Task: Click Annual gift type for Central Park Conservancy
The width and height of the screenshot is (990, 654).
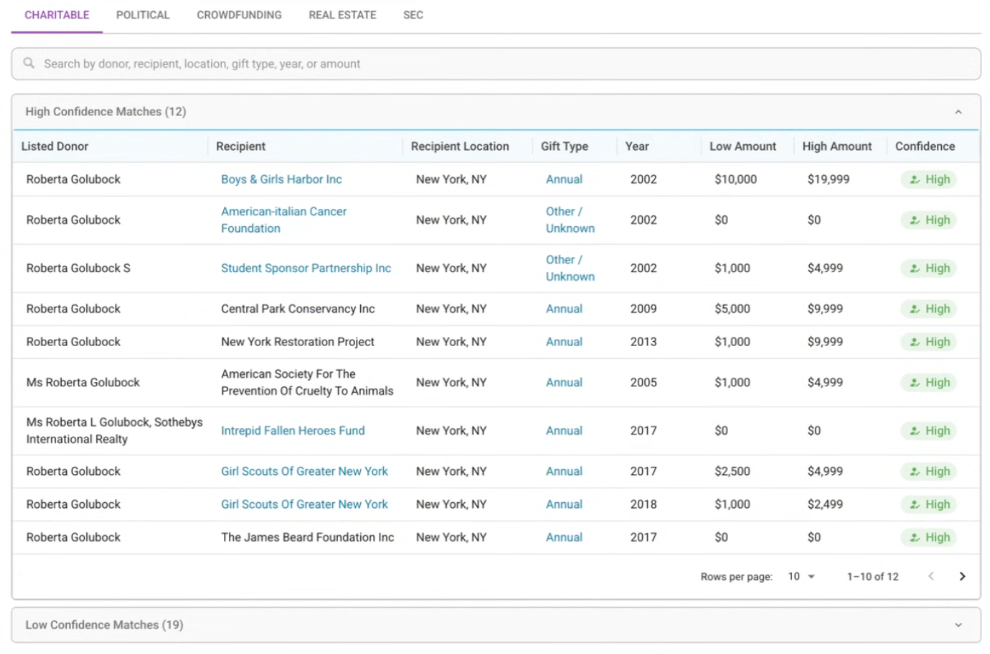Action: [x=564, y=309]
